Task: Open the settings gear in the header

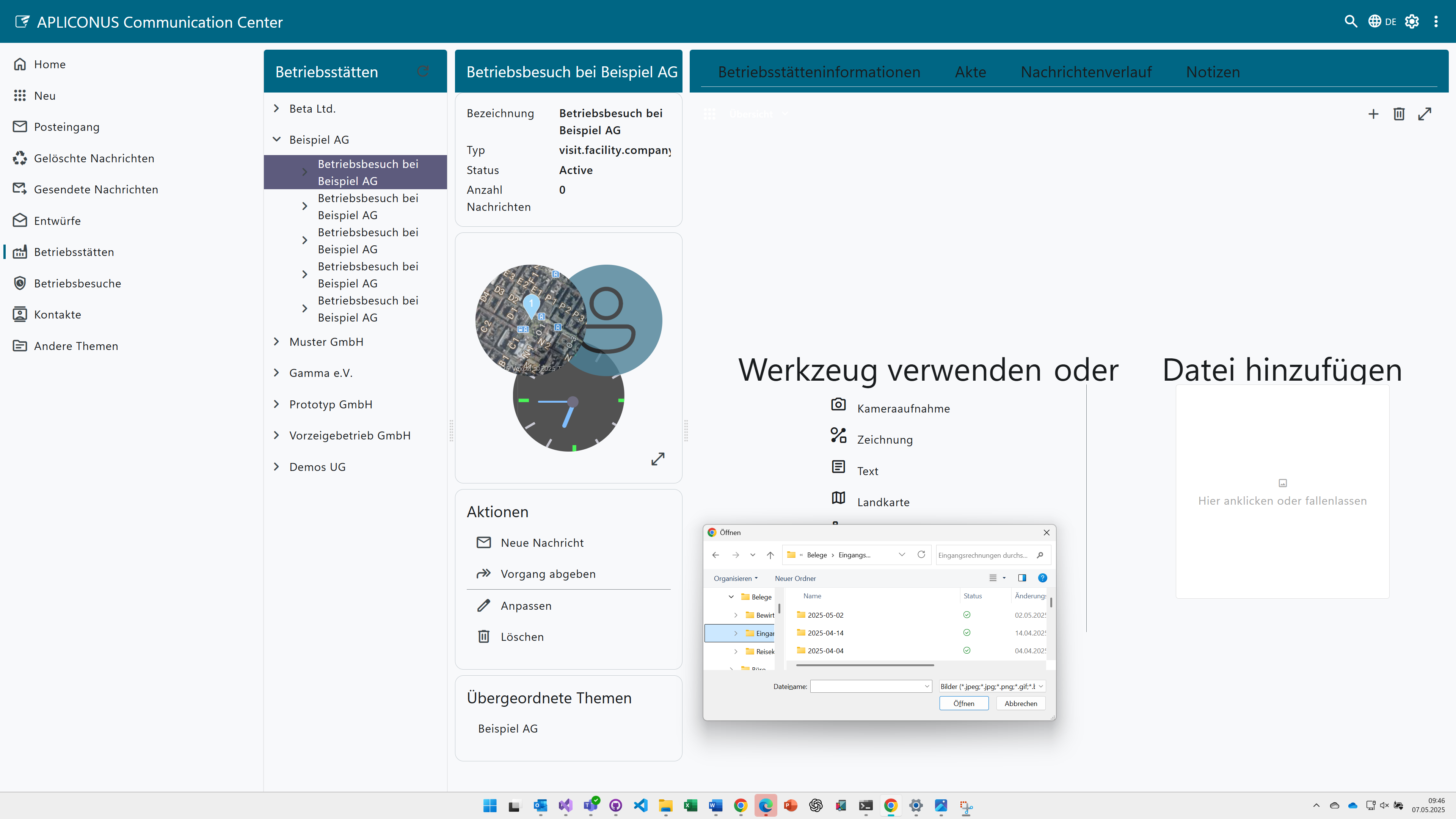Action: (1412, 22)
